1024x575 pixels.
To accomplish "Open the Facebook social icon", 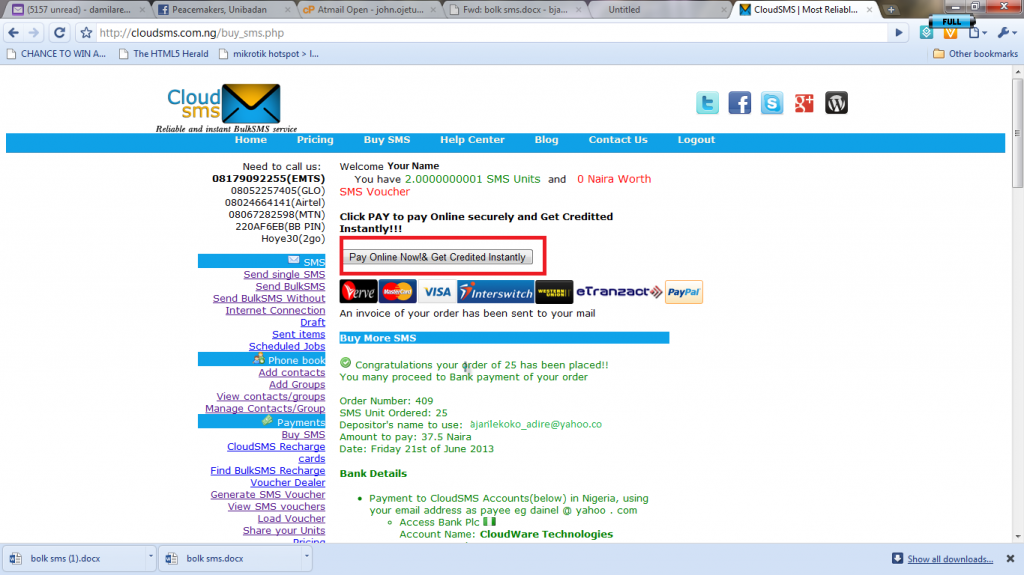I will tap(739, 103).
